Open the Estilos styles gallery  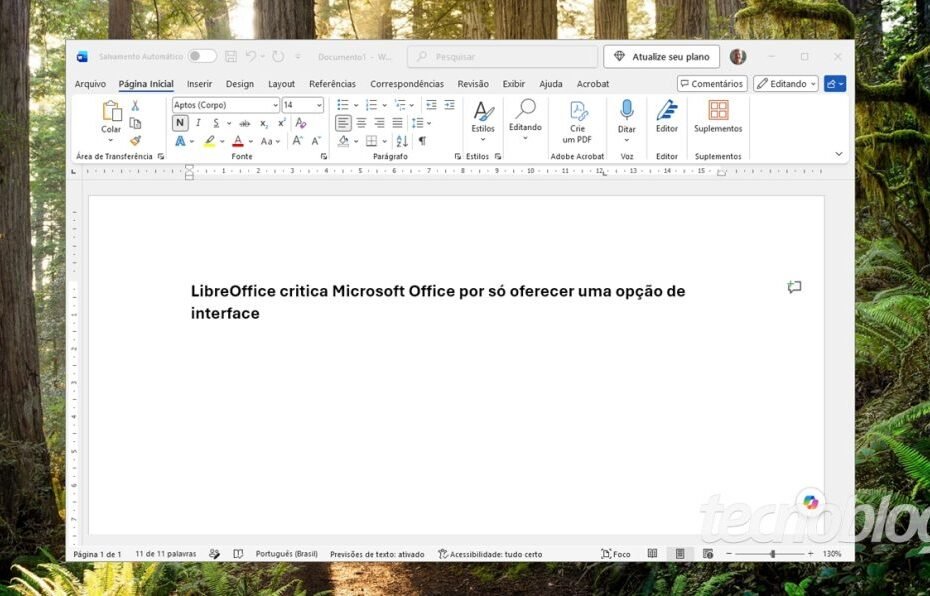483,121
